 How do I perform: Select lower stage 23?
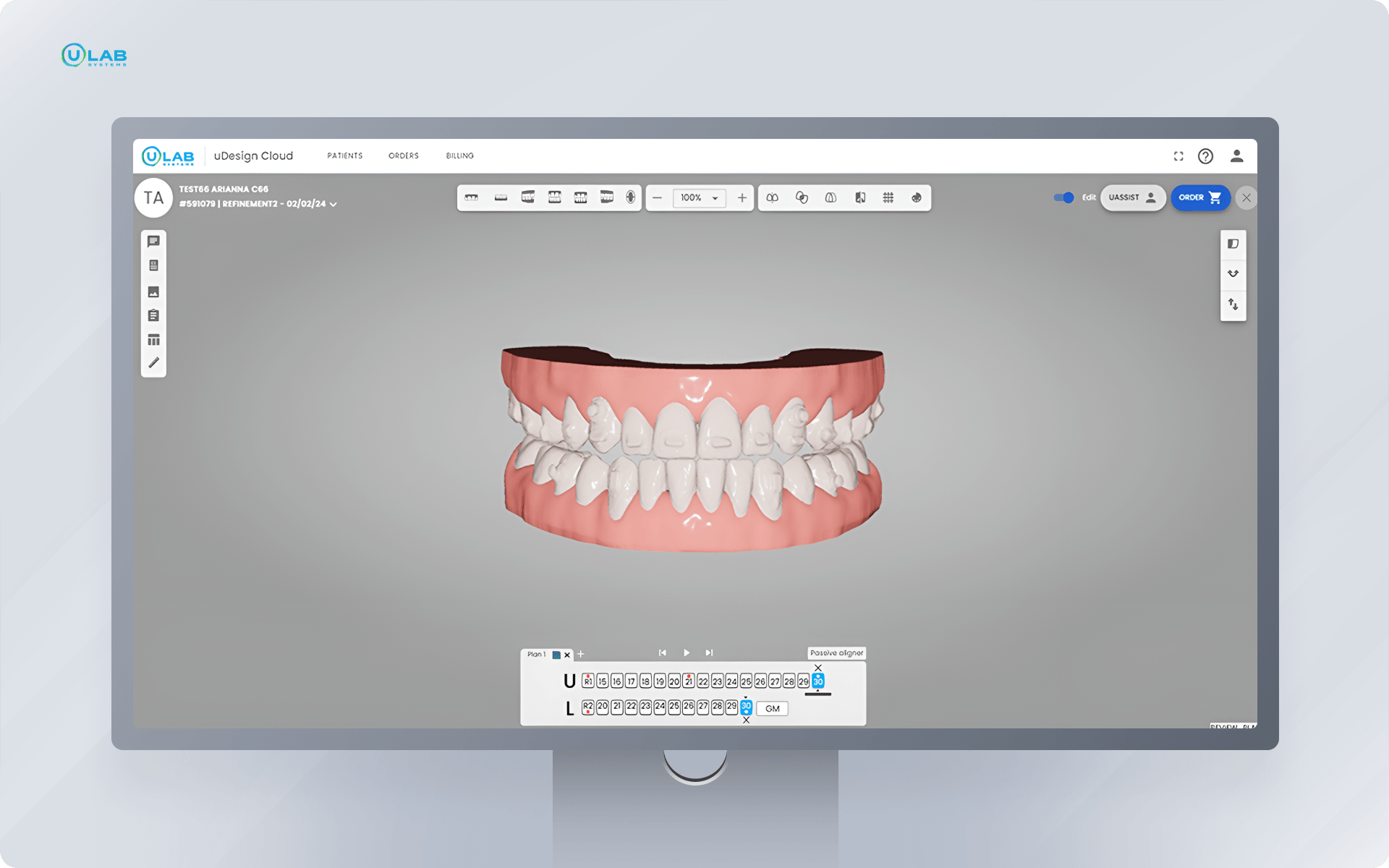pyautogui.click(x=645, y=707)
